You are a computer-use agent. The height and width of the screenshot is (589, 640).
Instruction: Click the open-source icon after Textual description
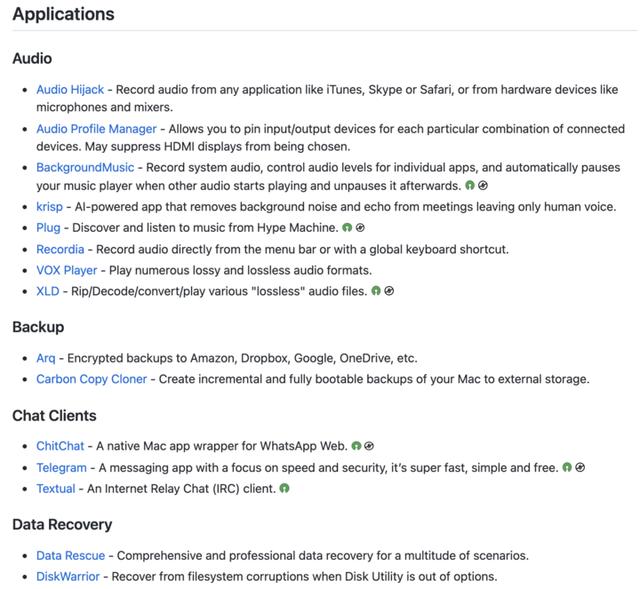click(x=285, y=488)
